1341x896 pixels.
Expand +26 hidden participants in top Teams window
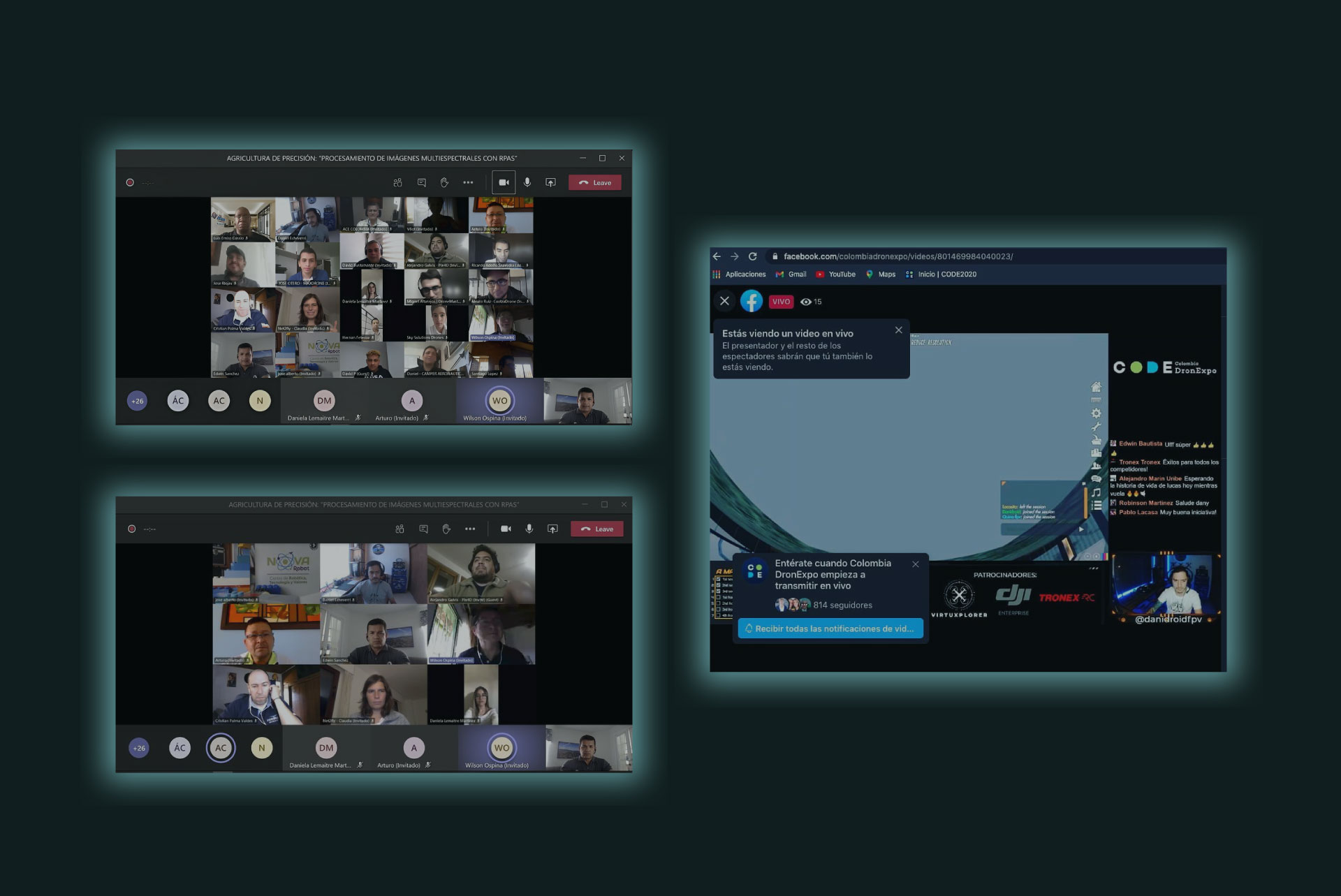pos(138,401)
